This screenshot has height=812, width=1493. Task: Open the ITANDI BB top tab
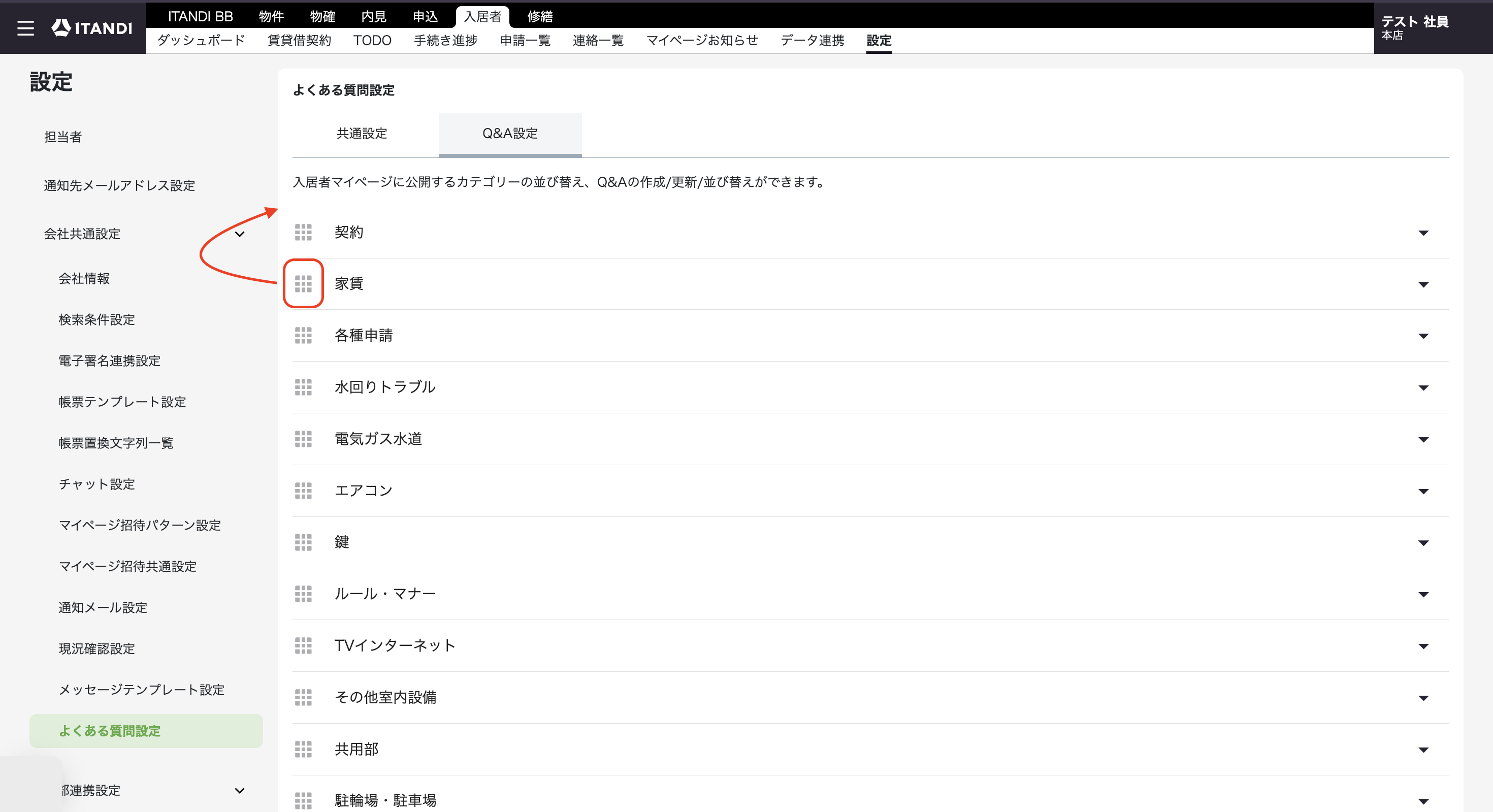tap(201, 16)
